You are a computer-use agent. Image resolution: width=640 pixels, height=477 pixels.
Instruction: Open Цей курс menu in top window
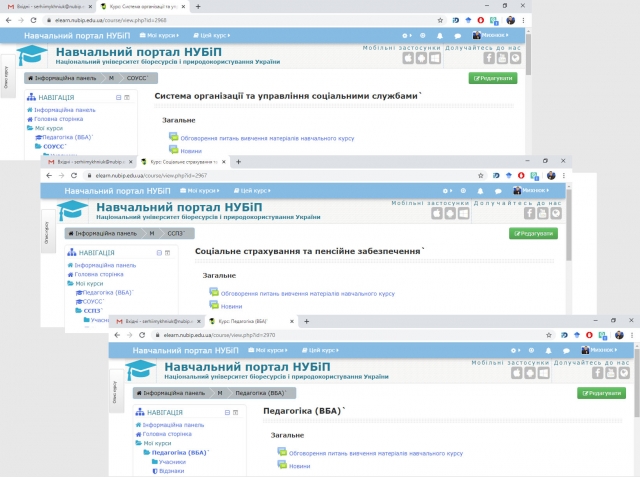point(211,35)
